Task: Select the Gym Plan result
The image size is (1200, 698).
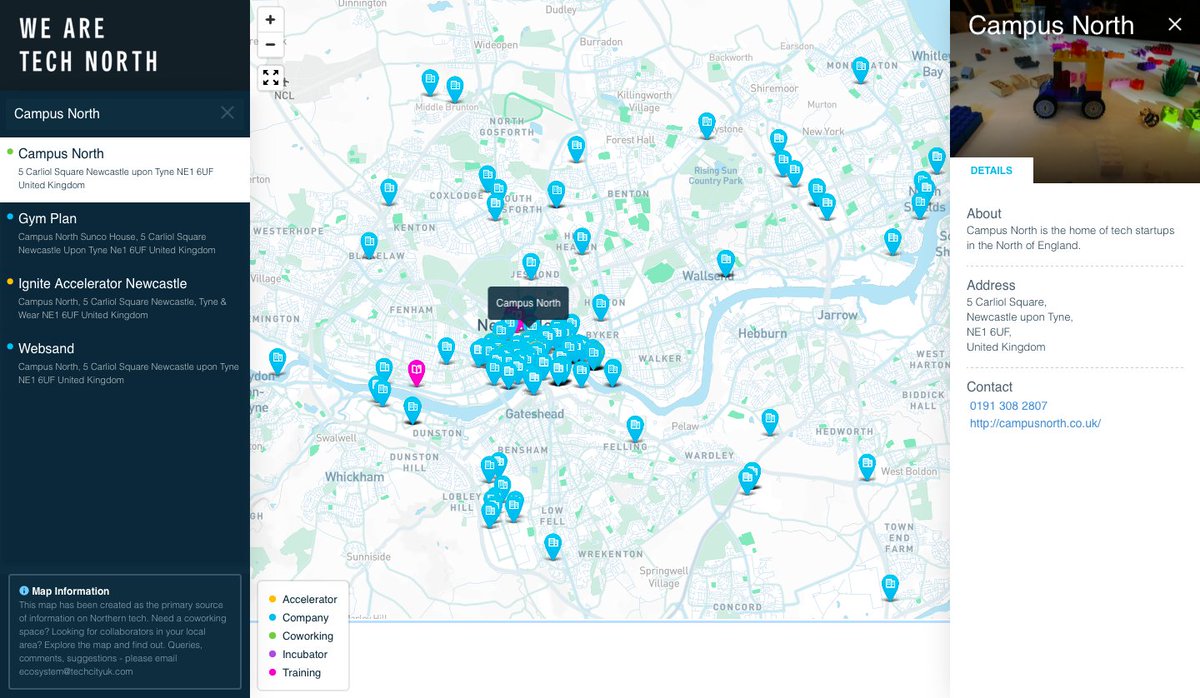Action: [x=125, y=234]
